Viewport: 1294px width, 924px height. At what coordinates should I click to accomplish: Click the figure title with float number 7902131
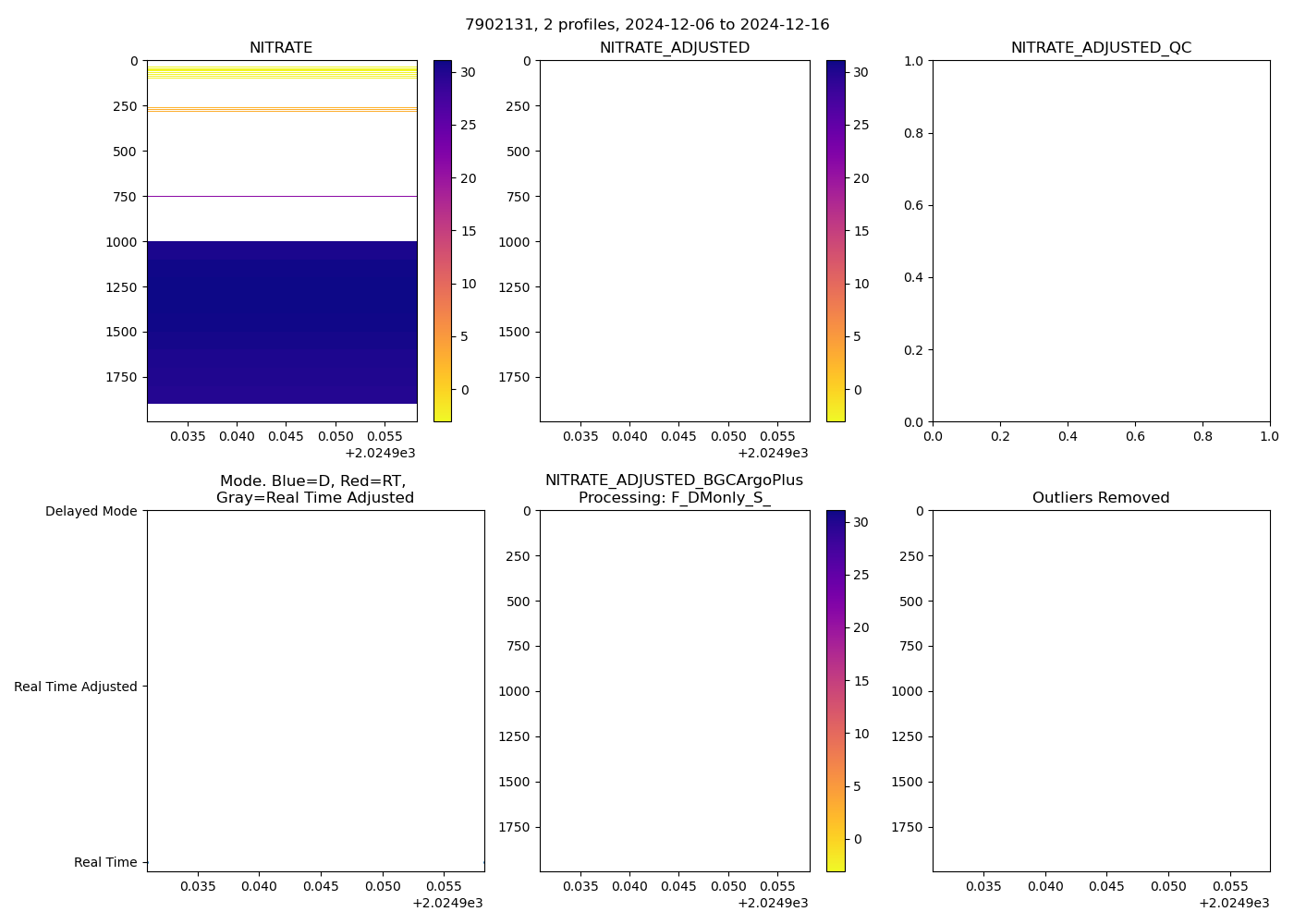click(x=647, y=24)
